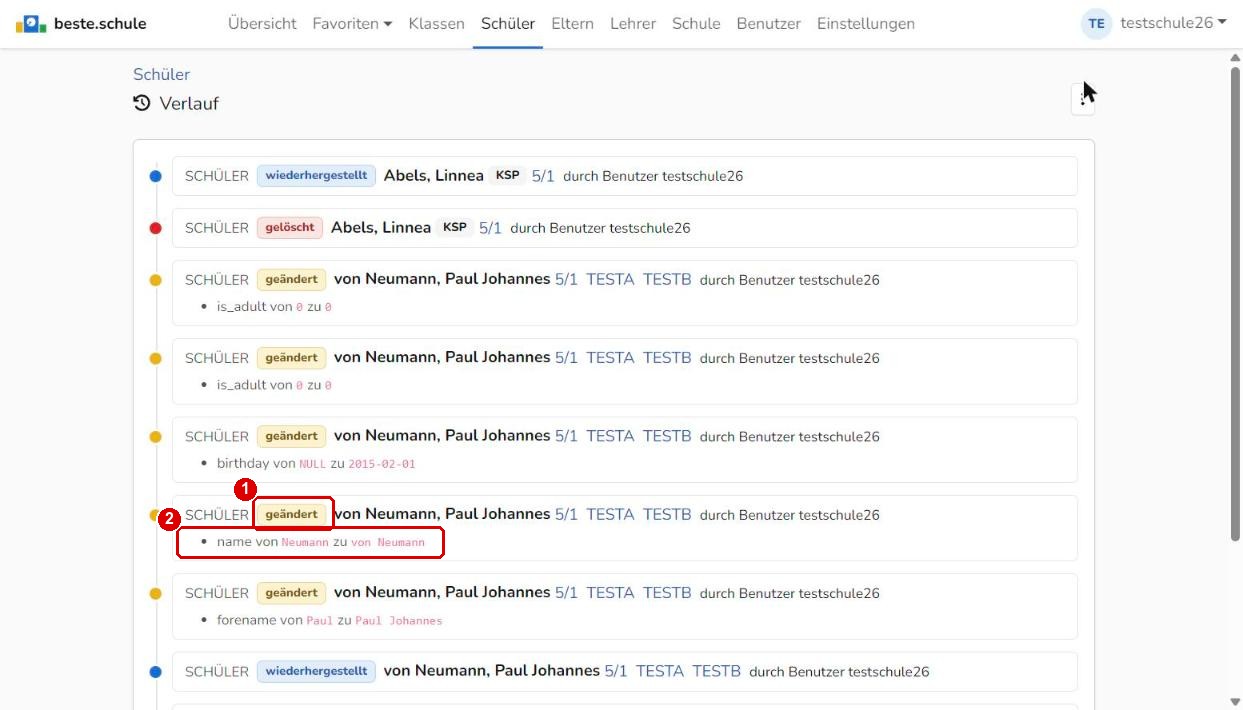Switch to the Schule page
The height and width of the screenshot is (710, 1243).
pos(696,23)
